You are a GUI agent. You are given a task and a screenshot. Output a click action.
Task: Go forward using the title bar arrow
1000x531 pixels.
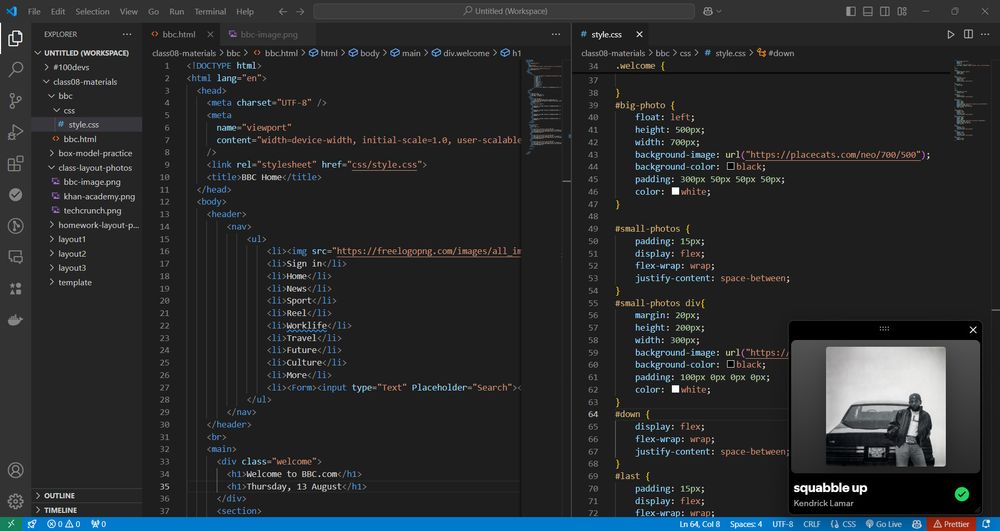pos(300,11)
